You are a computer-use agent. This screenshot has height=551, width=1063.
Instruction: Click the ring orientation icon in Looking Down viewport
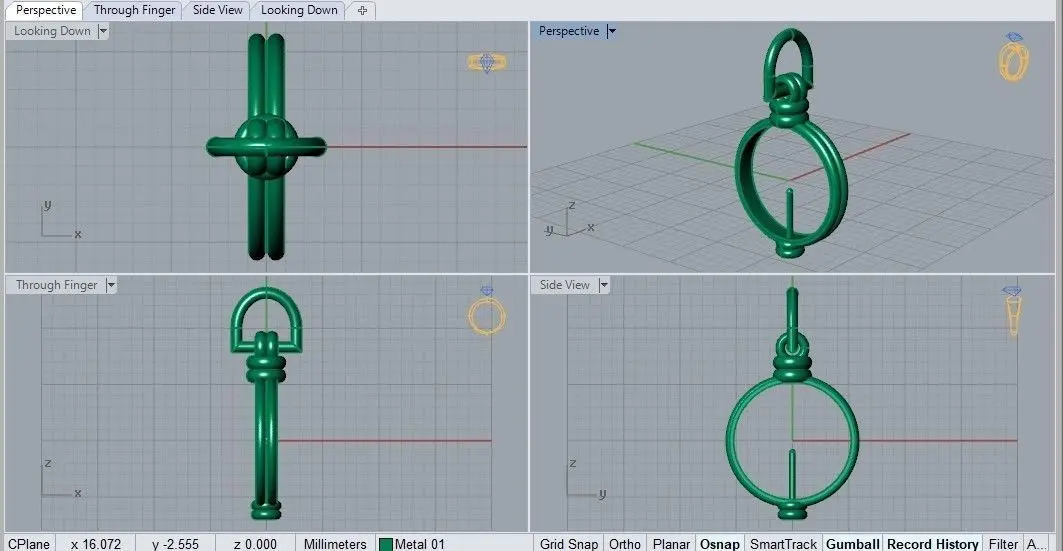(x=487, y=62)
